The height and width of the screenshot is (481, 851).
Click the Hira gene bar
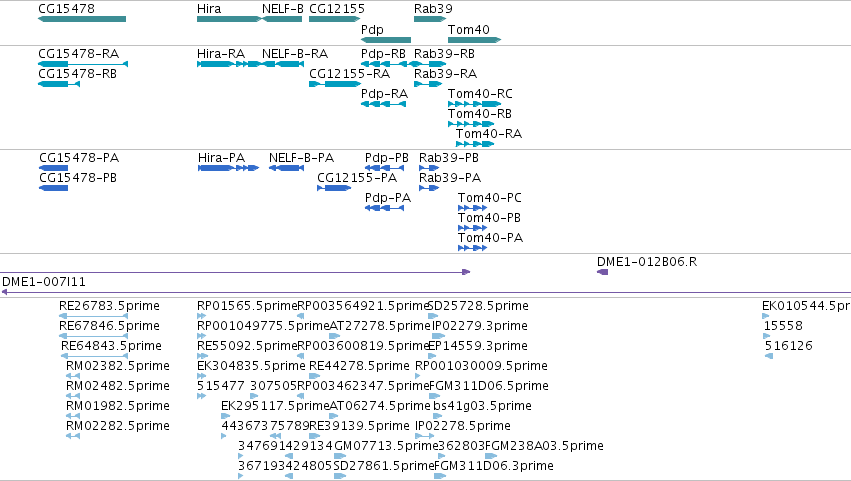pos(229,19)
